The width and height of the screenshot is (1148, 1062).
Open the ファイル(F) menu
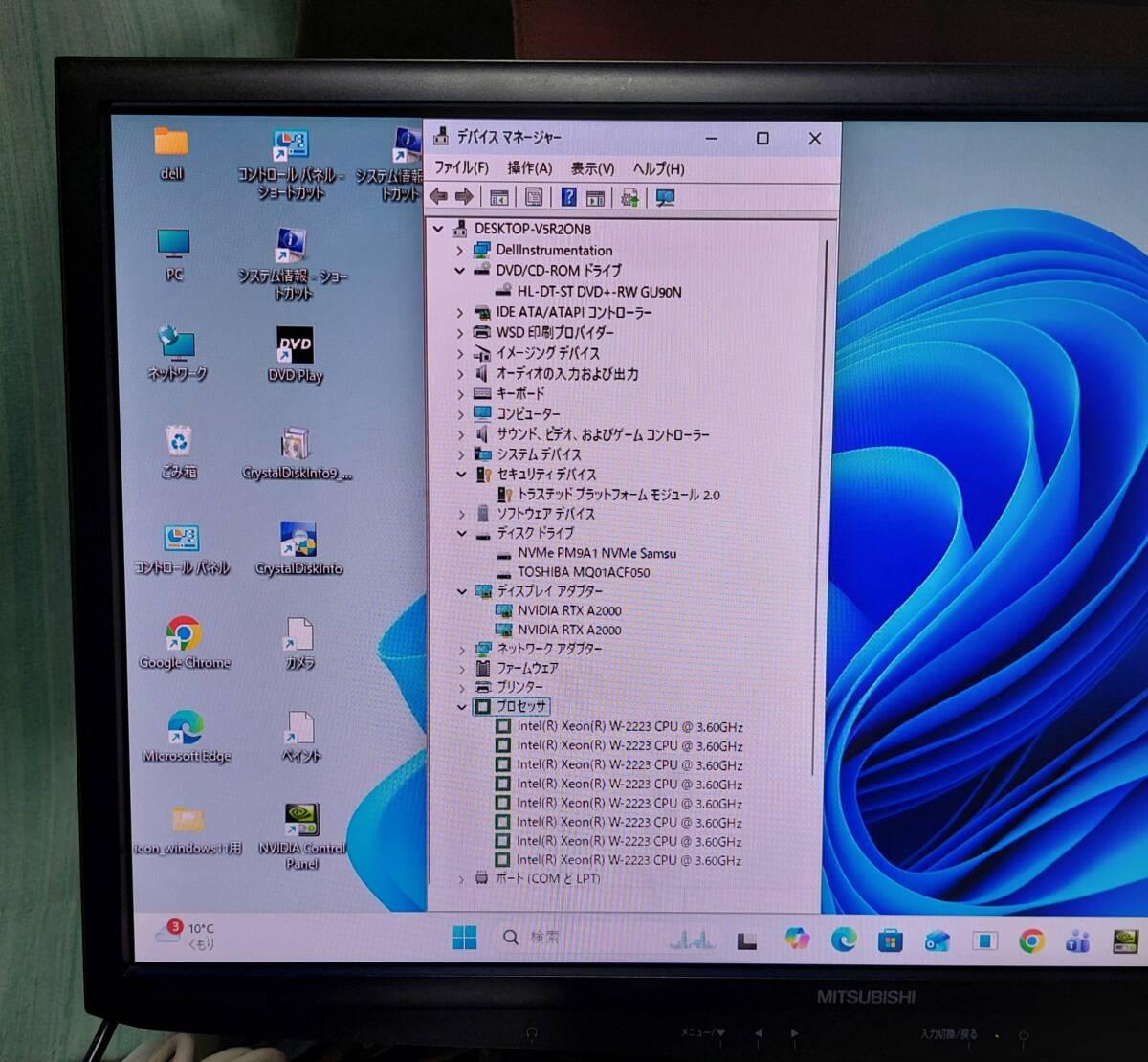[461, 167]
